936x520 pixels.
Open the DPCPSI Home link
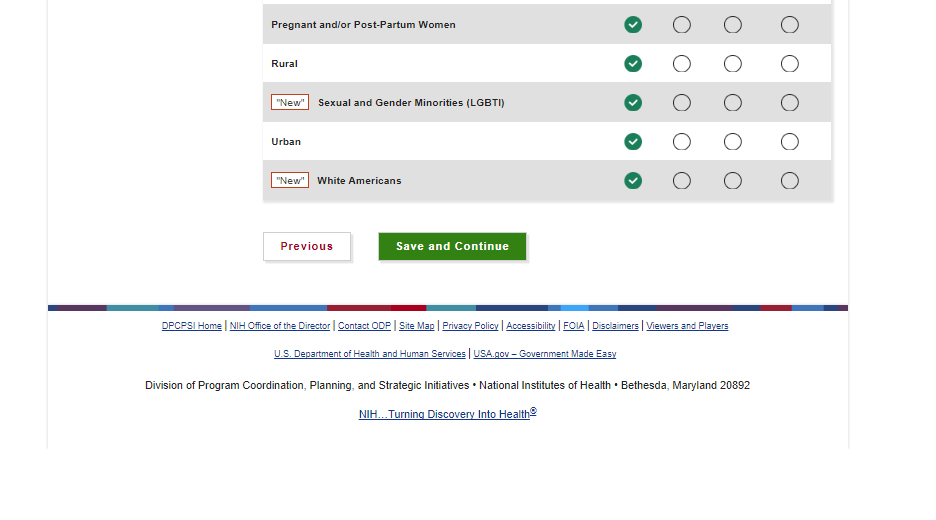pos(192,326)
